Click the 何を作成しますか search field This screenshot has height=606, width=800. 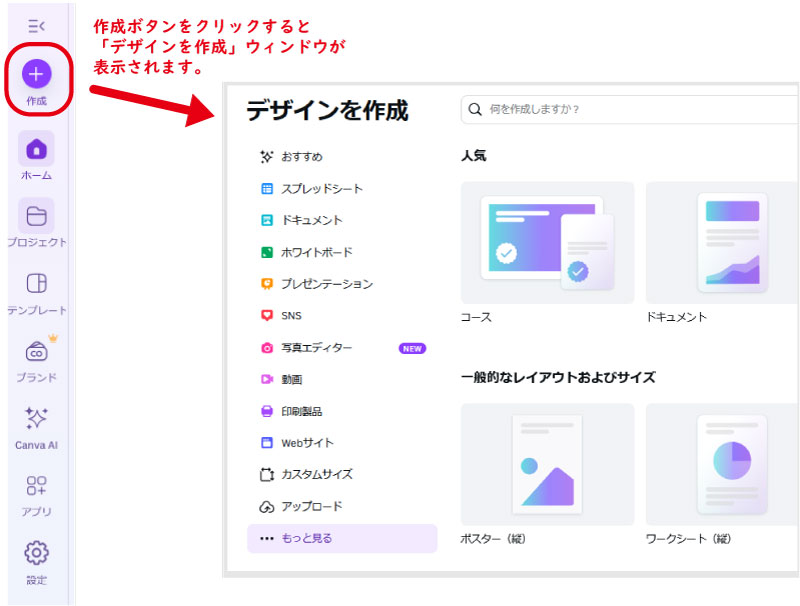point(630,109)
